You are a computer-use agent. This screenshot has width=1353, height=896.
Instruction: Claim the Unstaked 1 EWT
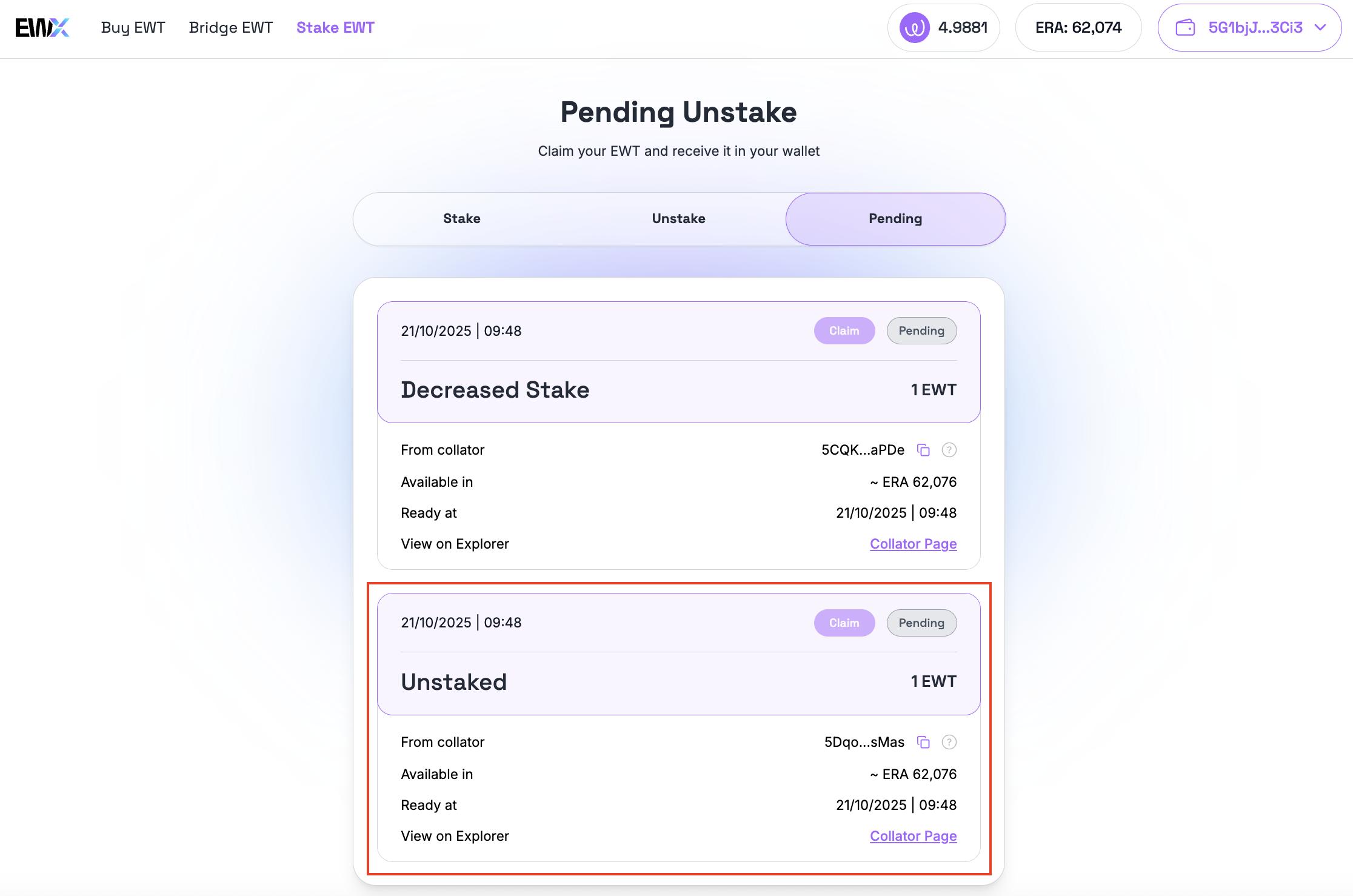[844, 623]
